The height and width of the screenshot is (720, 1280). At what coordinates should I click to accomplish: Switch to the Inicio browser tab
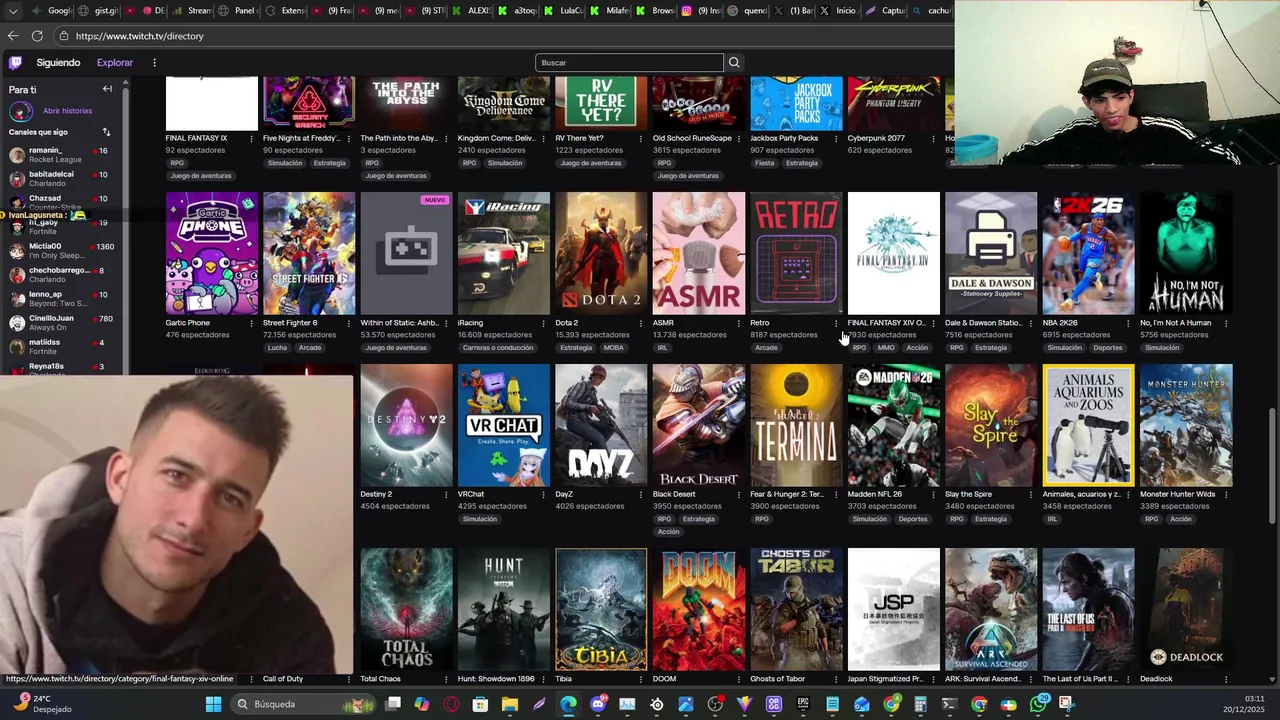tap(840, 11)
